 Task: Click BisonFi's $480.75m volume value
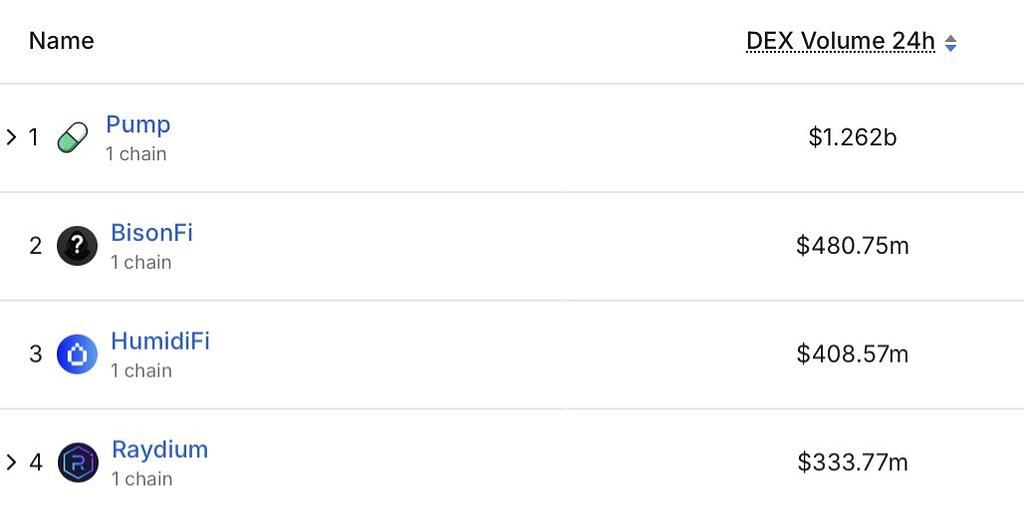point(852,245)
